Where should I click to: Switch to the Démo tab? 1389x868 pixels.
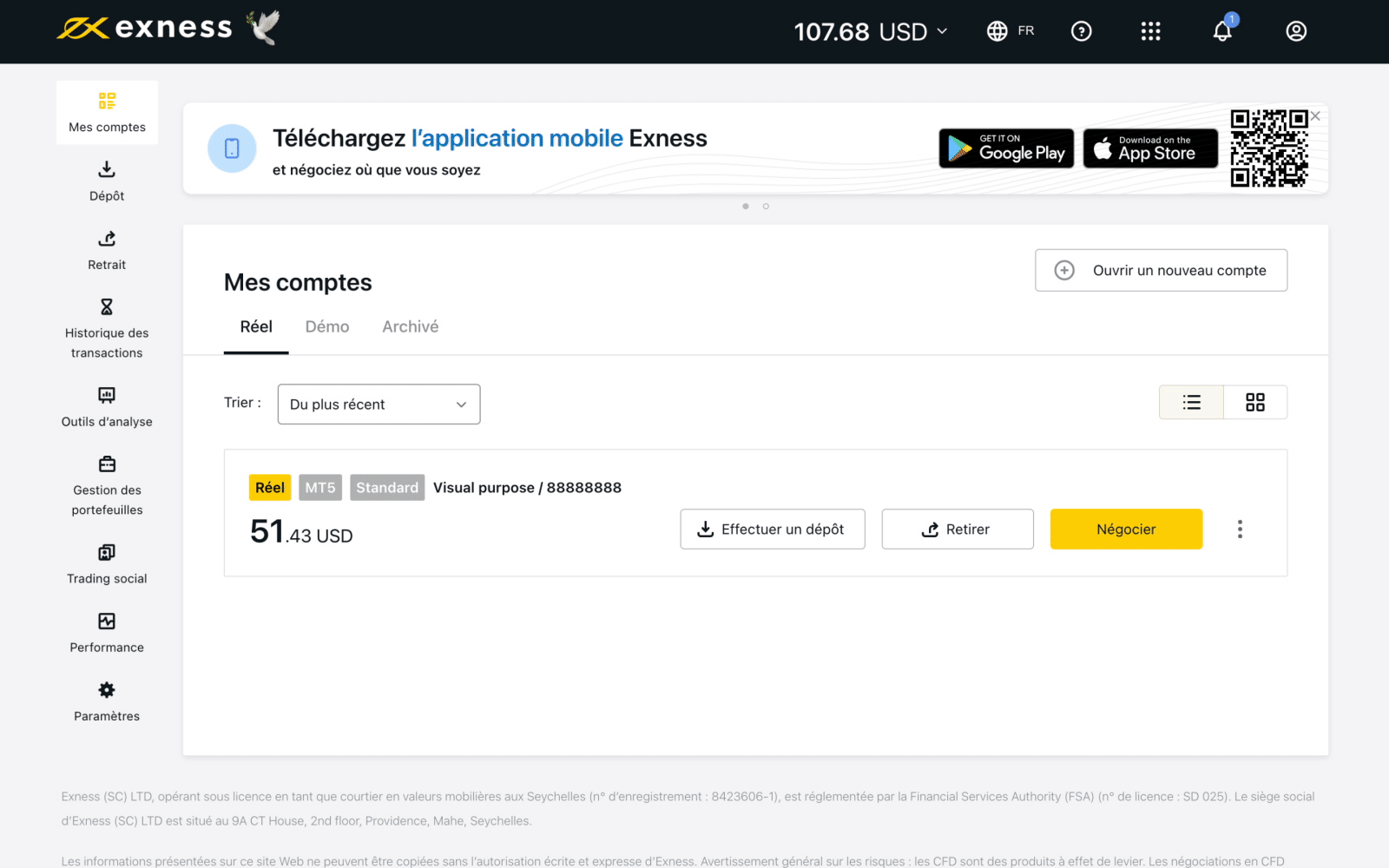click(327, 327)
